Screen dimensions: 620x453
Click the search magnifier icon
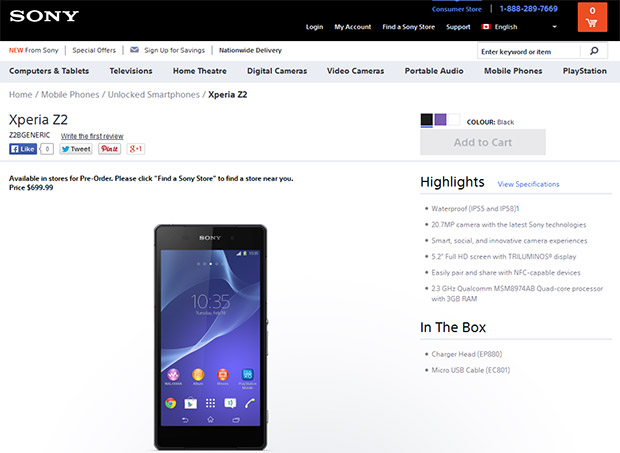pos(594,51)
